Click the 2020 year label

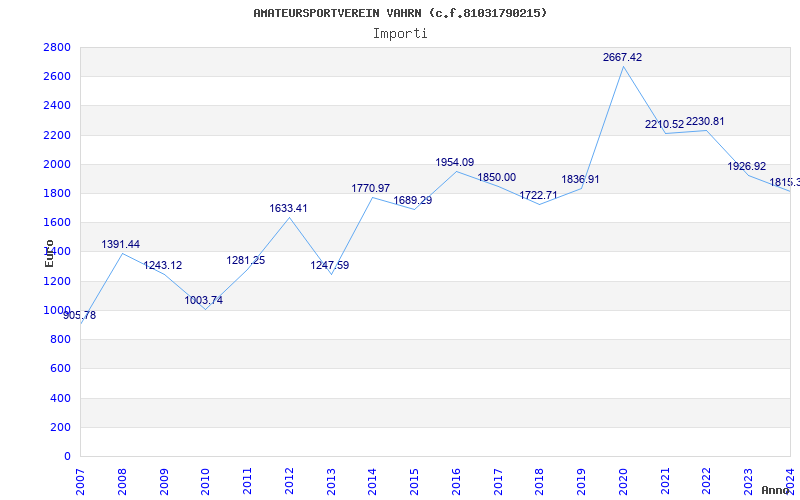point(623,482)
